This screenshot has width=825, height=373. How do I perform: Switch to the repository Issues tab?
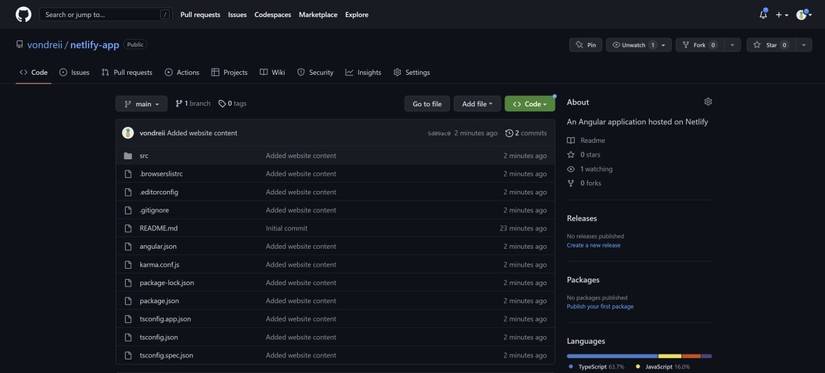tap(74, 73)
